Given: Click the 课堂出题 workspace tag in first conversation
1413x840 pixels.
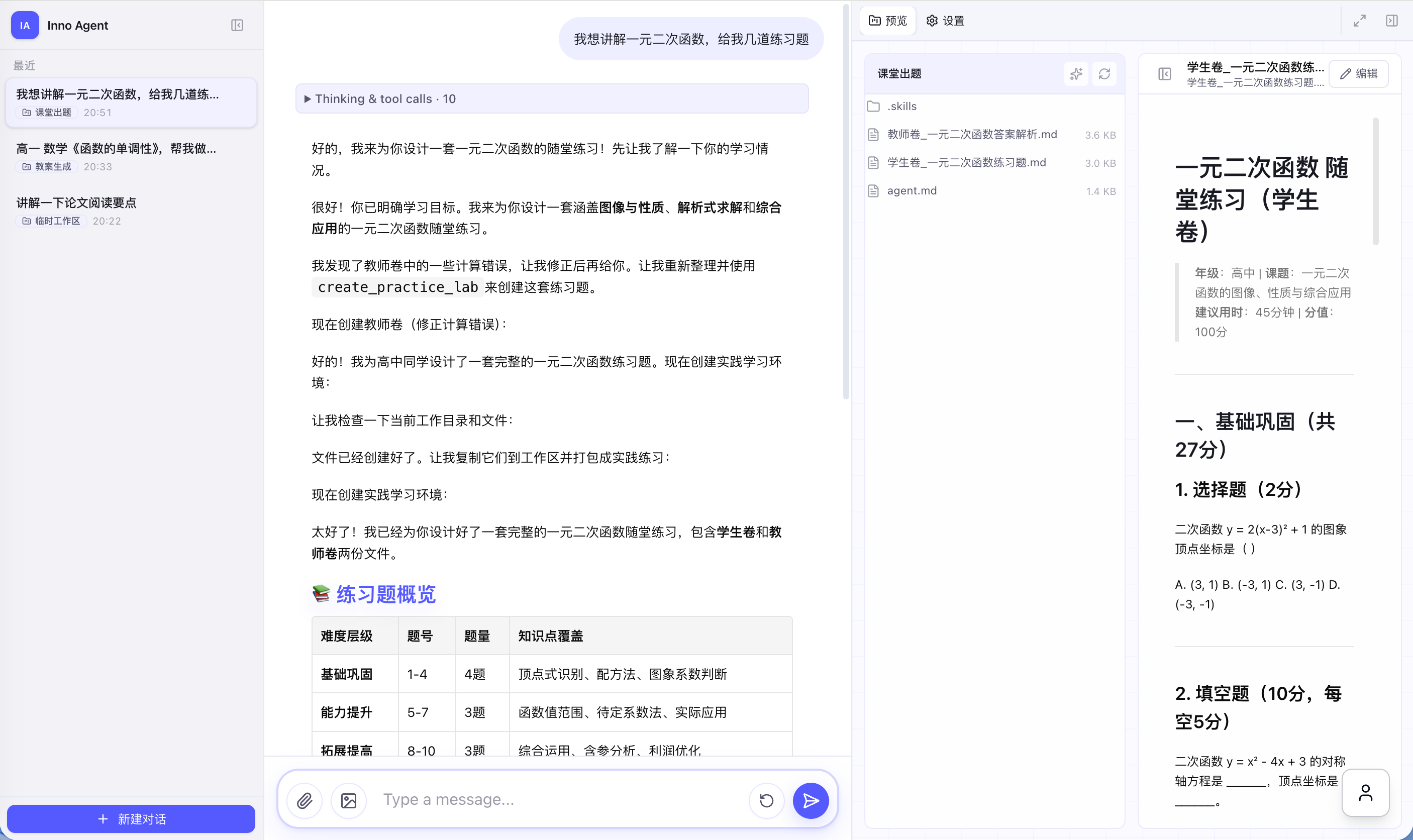Looking at the screenshot, I should 47,112.
